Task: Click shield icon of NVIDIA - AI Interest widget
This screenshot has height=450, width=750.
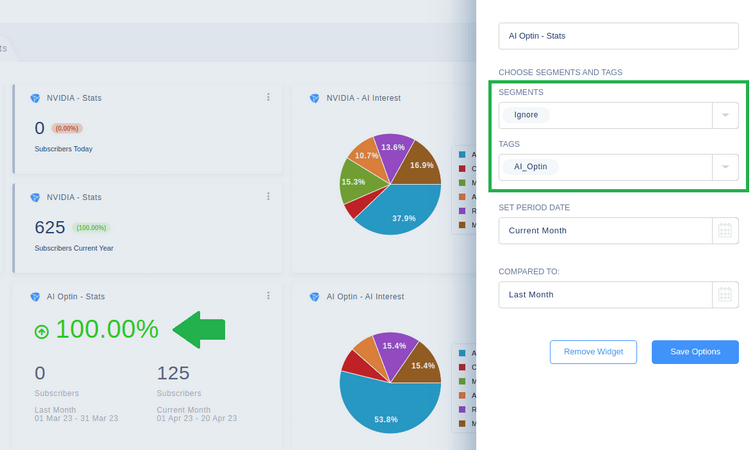Action: point(314,98)
